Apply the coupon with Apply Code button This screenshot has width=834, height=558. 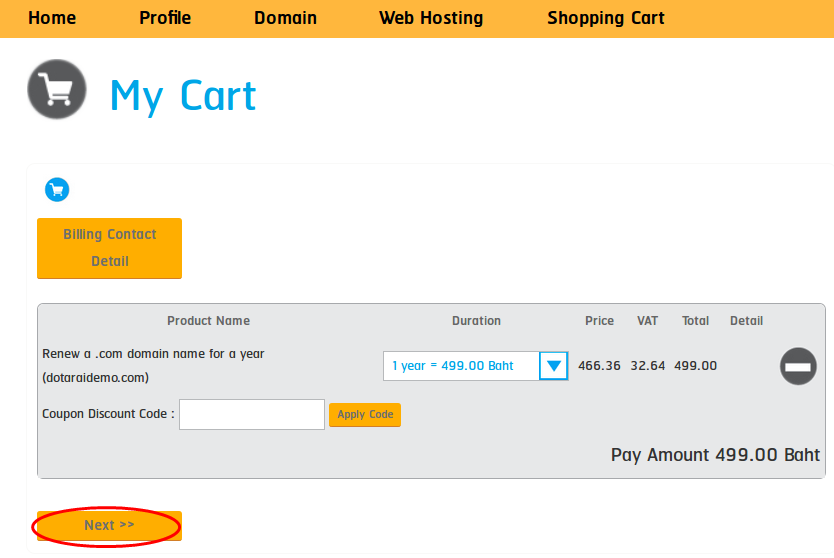coord(365,414)
